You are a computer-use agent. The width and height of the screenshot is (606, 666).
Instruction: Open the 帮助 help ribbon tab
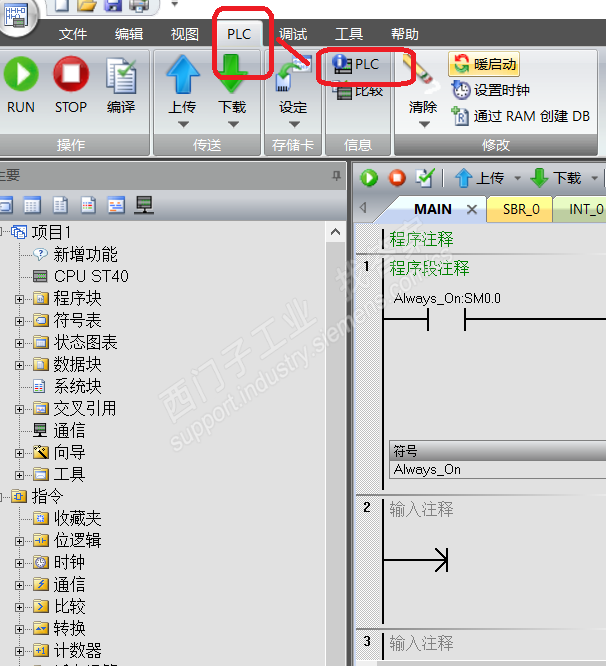coord(405,34)
